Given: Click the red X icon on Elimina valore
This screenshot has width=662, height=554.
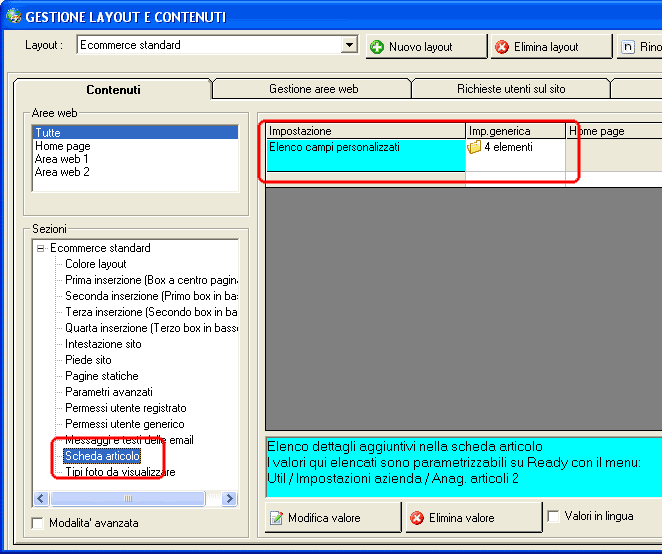Looking at the screenshot, I should click(x=417, y=518).
